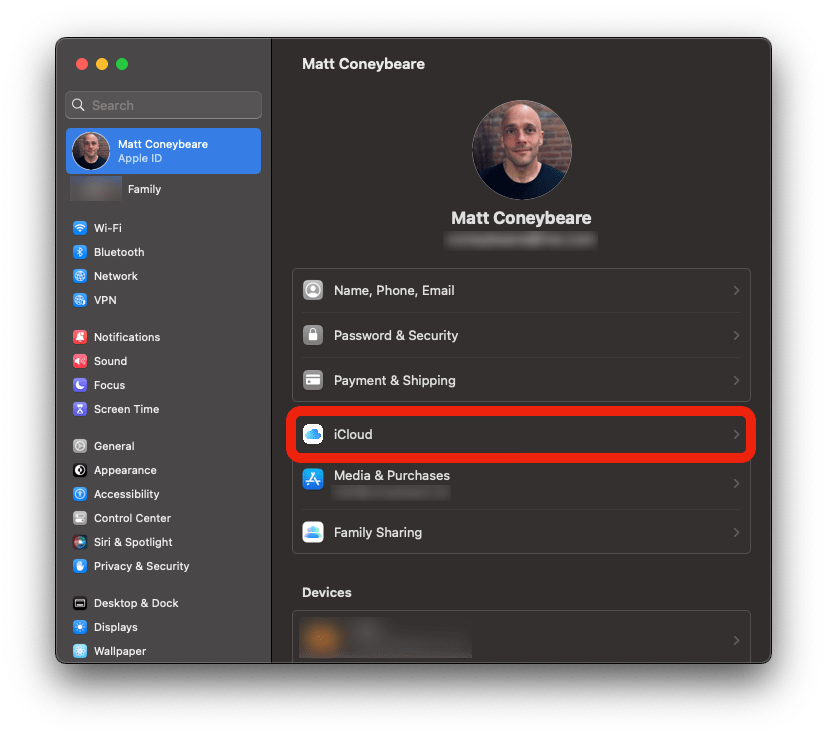Open the Focus moon icon
The width and height of the screenshot is (827, 737).
click(x=80, y=385)
